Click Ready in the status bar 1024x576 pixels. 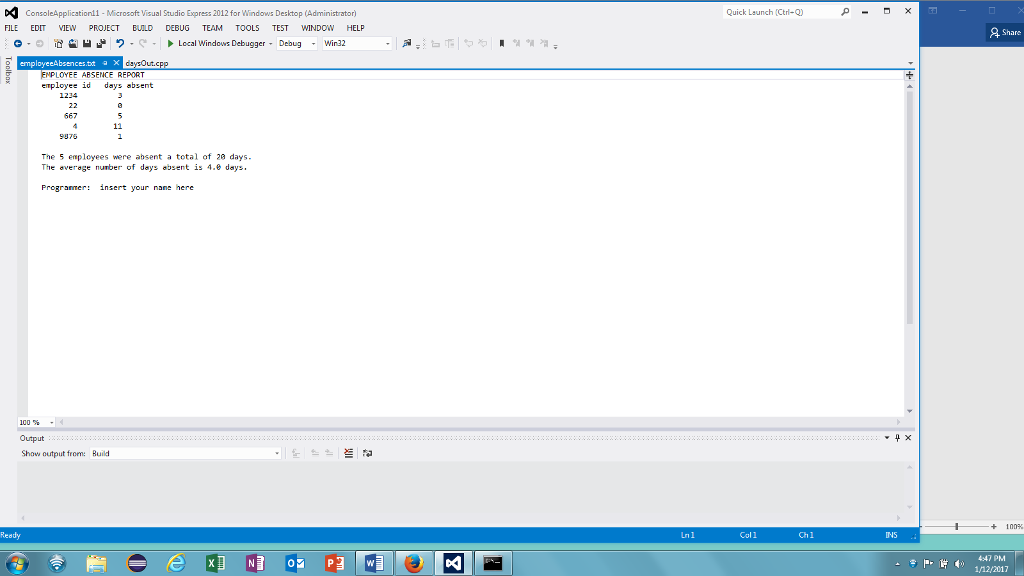pyautogui.click(x=10, y=535)
